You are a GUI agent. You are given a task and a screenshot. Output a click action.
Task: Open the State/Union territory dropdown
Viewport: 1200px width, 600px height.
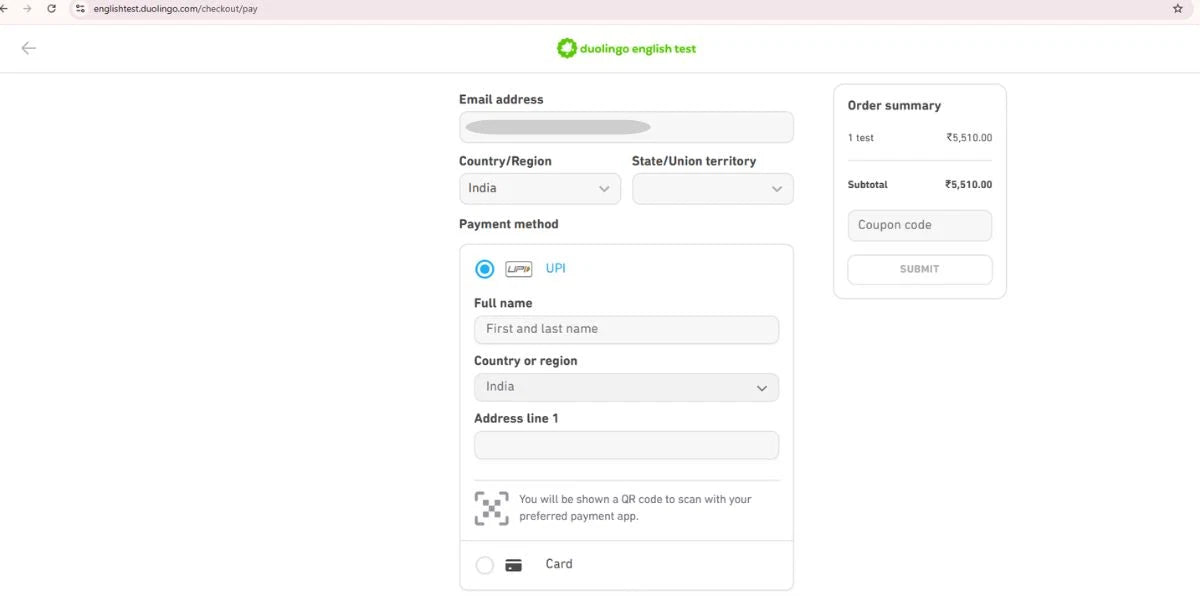coord(713,188)
